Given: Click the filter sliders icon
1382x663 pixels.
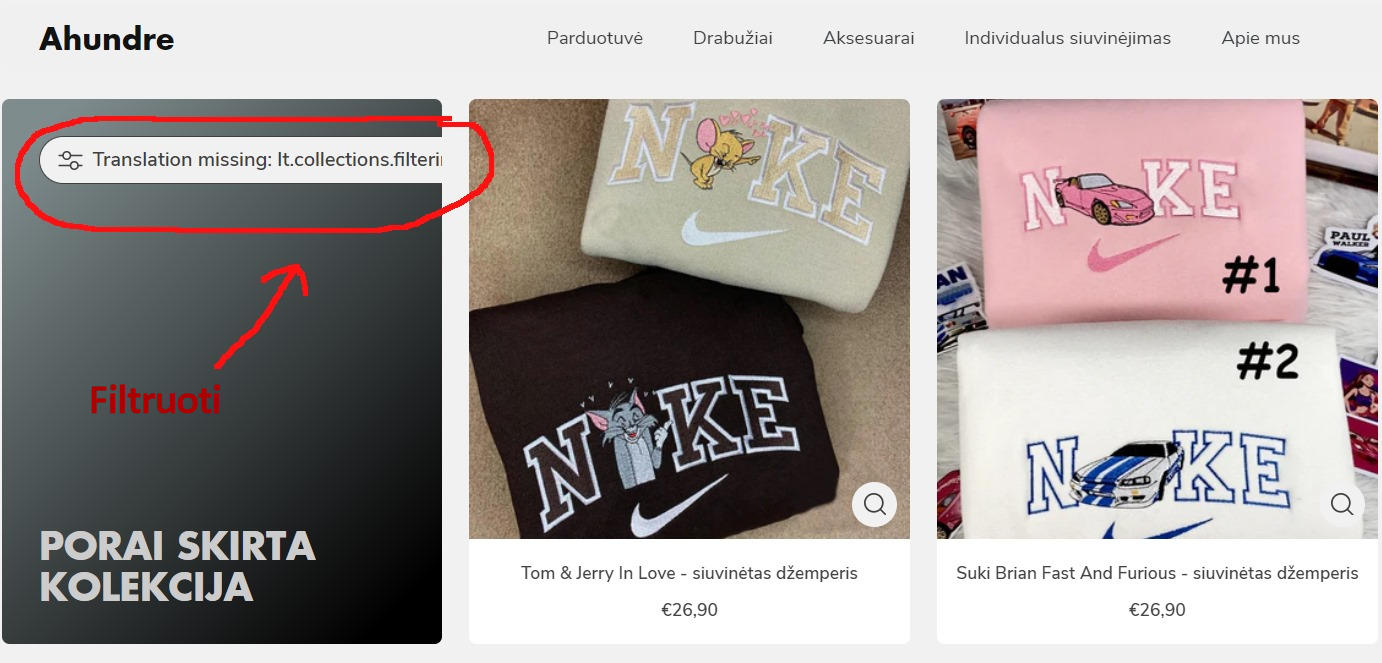Looking at the screenshot, I should (x=70, y=160).
